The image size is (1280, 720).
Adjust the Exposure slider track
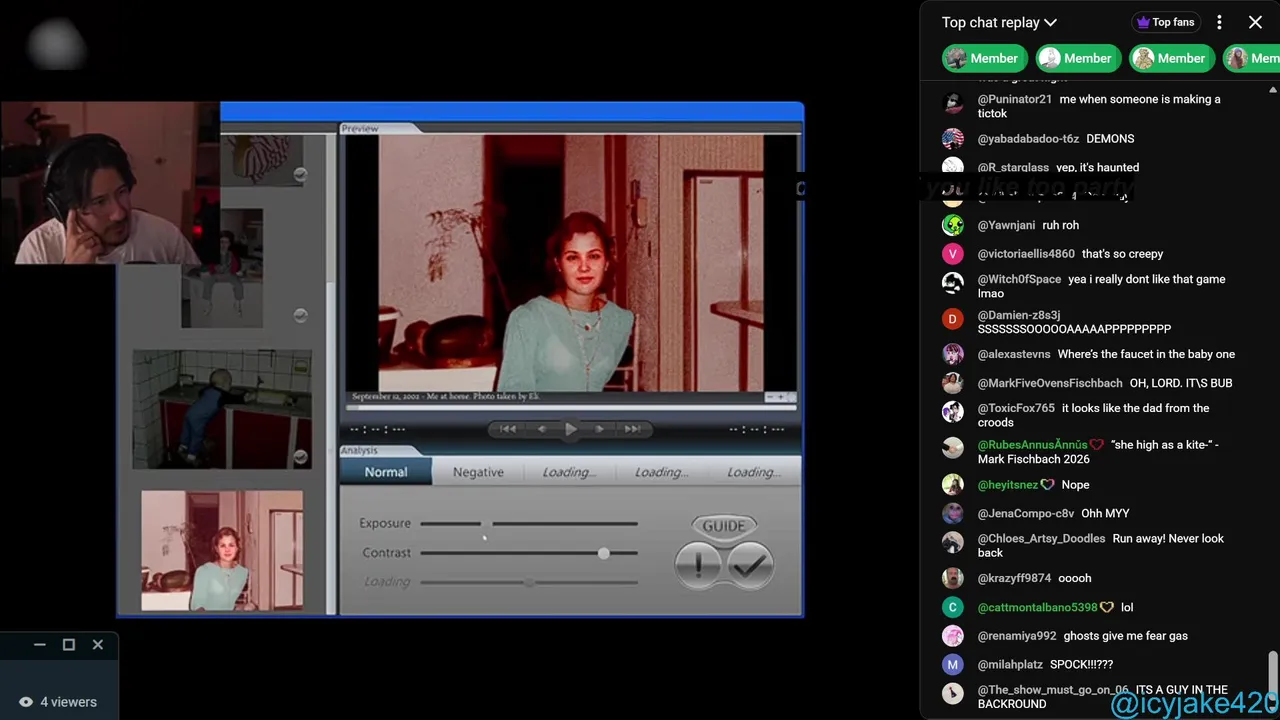coord(529,523)
